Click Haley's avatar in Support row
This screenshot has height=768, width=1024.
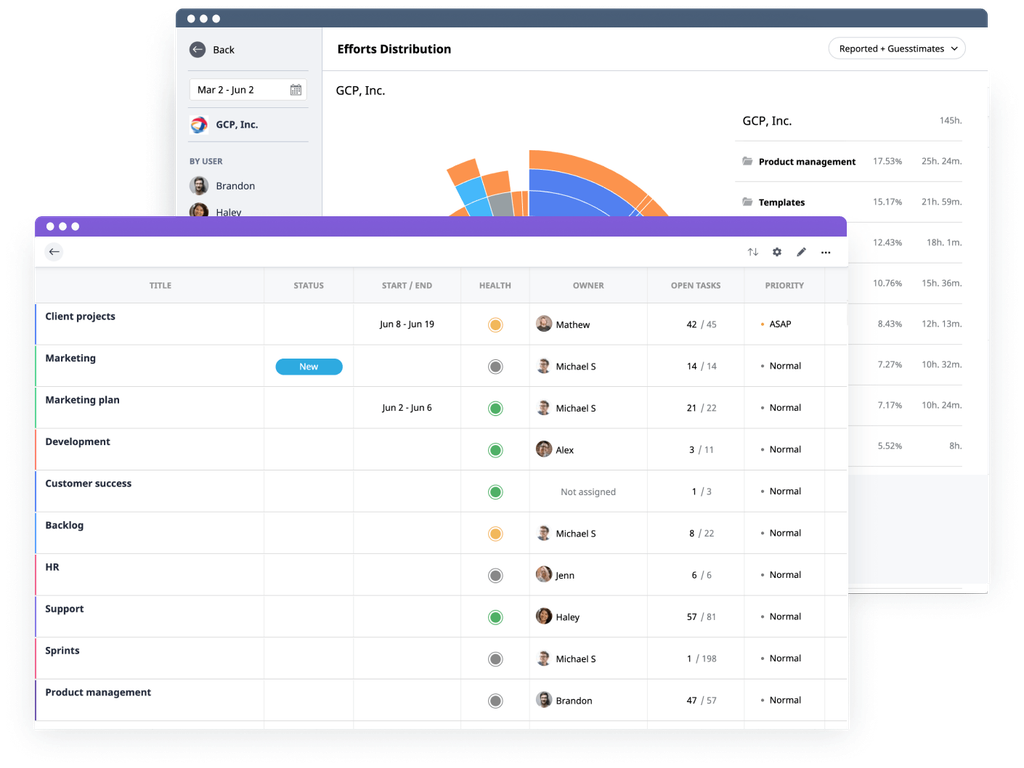(x=543, y=616)
